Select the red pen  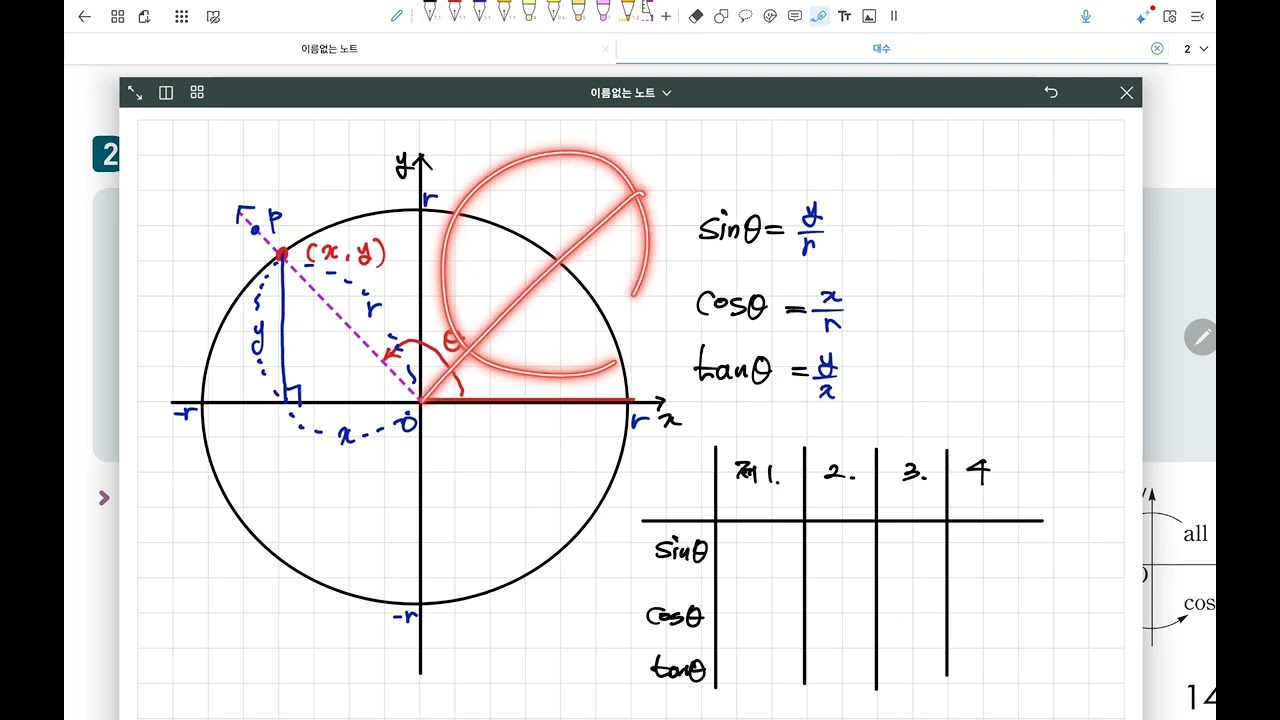tap(455, 12)
